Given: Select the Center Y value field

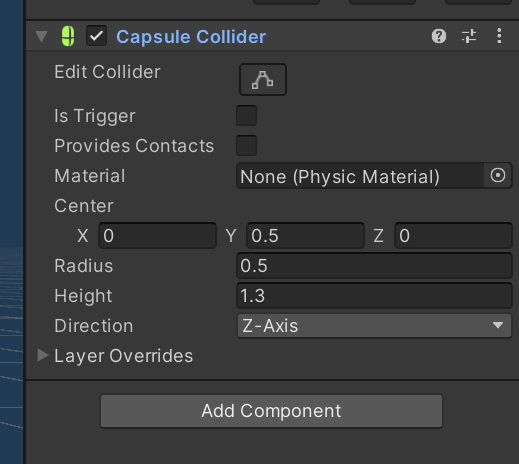Looking at the screenshot, I should click(305, 236).
